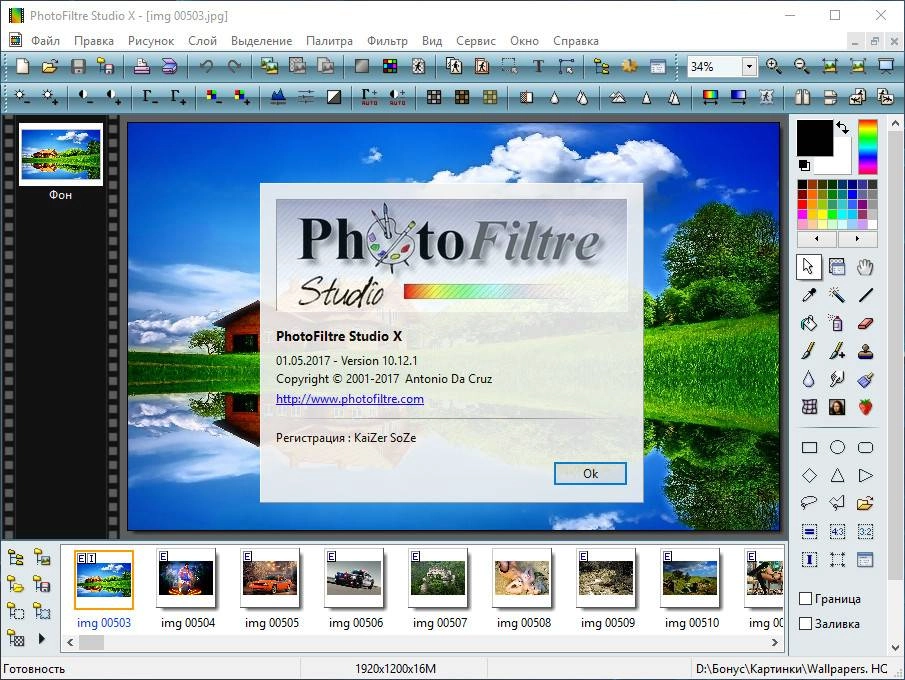Select the img 00509 thumbnail
905x680 pixels.
pos(607,579)
